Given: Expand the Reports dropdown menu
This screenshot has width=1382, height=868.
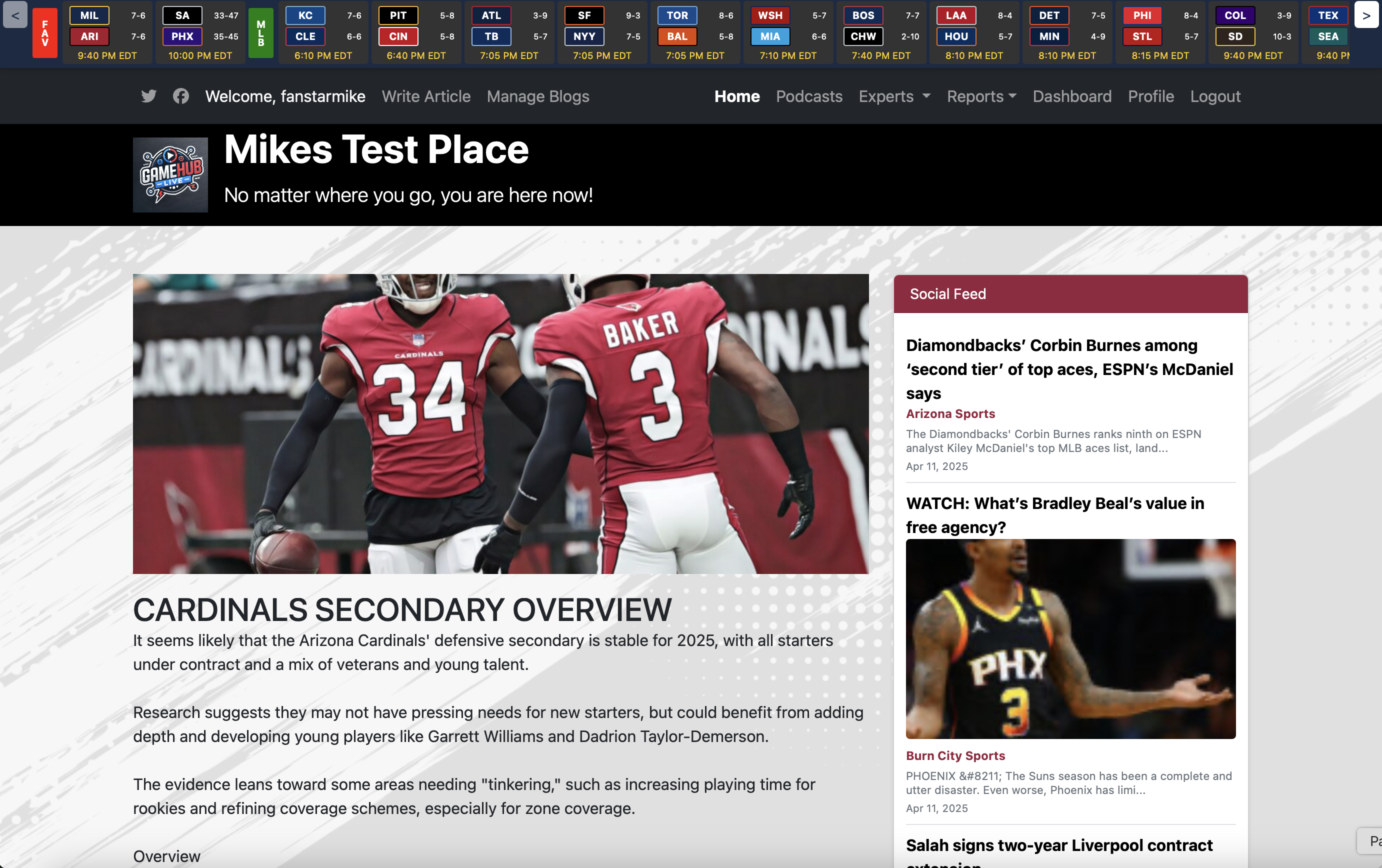Looking at the screenshot, I should 981,96.
